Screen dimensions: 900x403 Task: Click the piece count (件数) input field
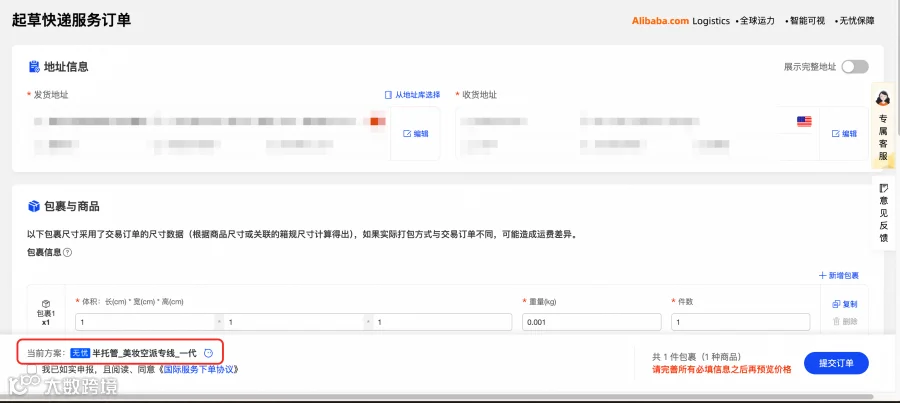click(x=740, y=322)
